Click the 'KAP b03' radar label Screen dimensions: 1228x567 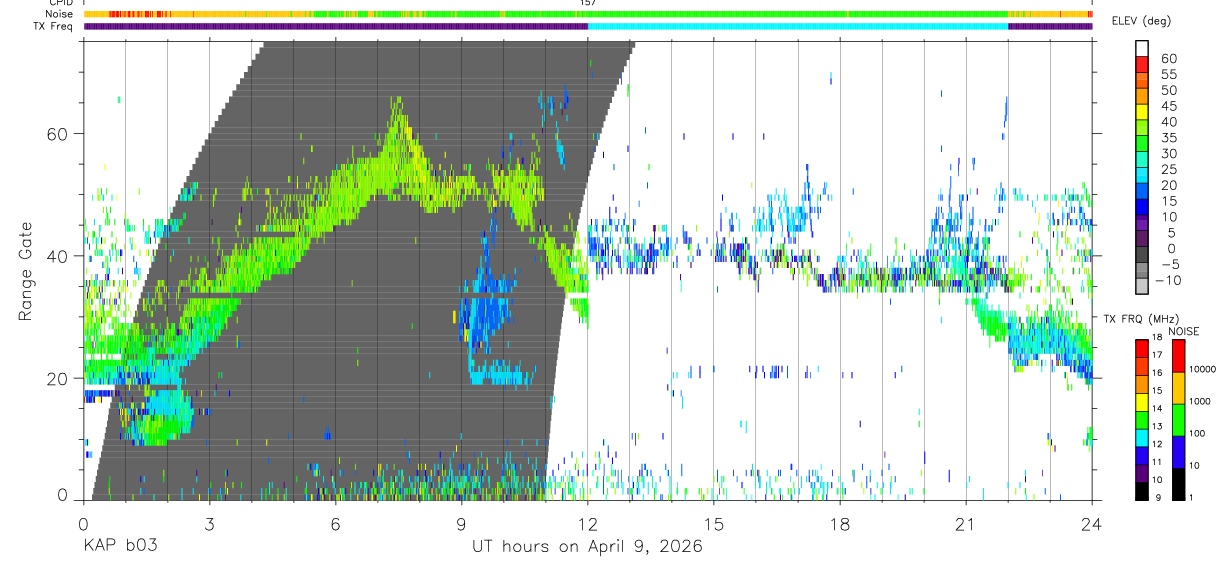point(120,547)
